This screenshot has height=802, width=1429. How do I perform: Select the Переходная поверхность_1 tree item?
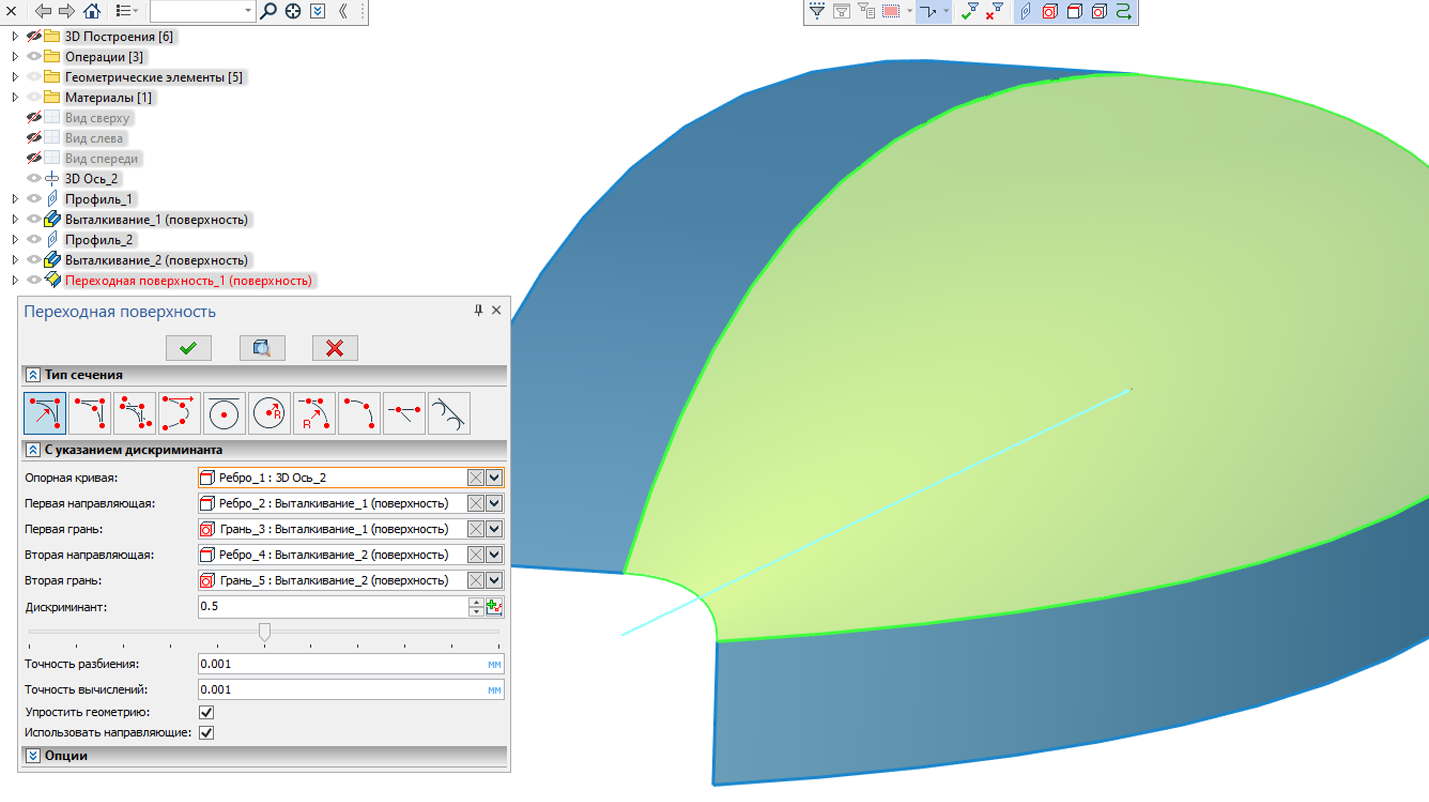(188, 281)
